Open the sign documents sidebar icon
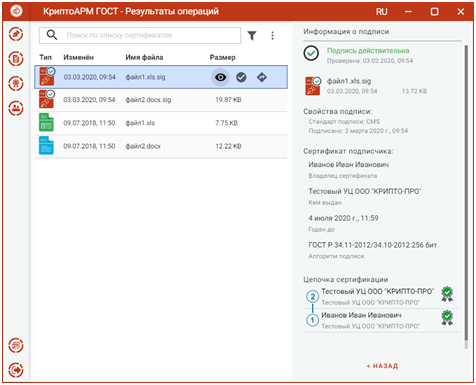Screen dimensions: 476x385 [x=16, y=34]
